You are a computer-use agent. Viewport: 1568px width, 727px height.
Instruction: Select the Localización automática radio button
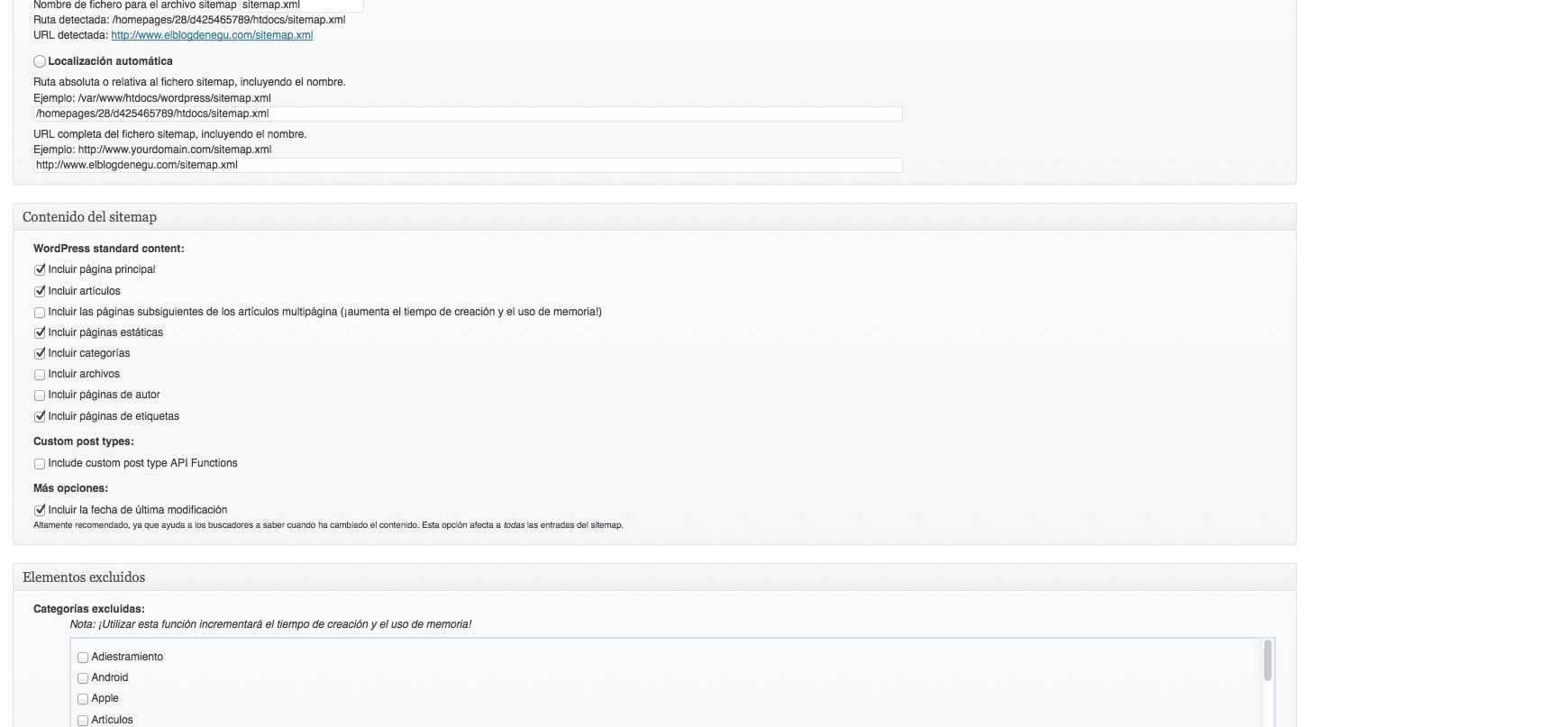tap(40, 61)
